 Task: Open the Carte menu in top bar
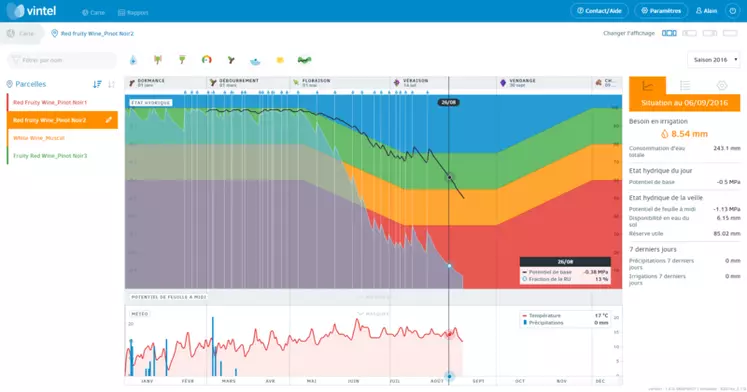click(x=93, y=13)
